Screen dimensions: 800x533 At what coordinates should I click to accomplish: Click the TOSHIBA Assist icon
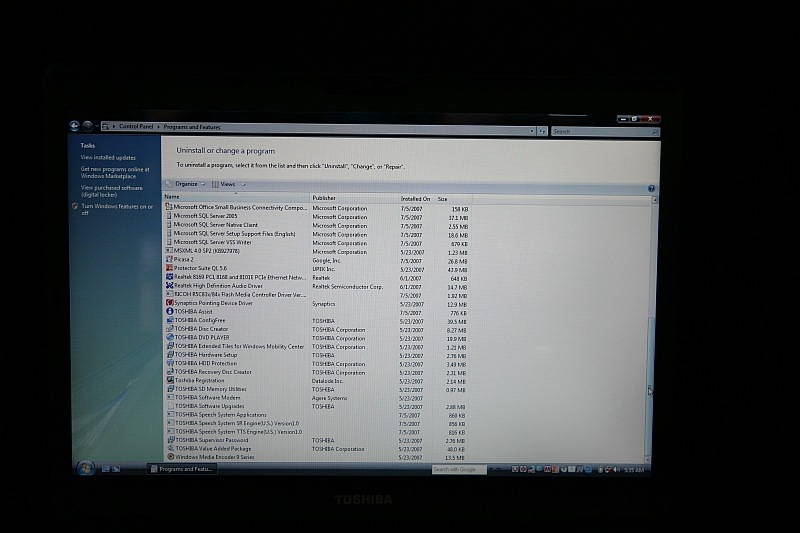[x=170, y=311]
